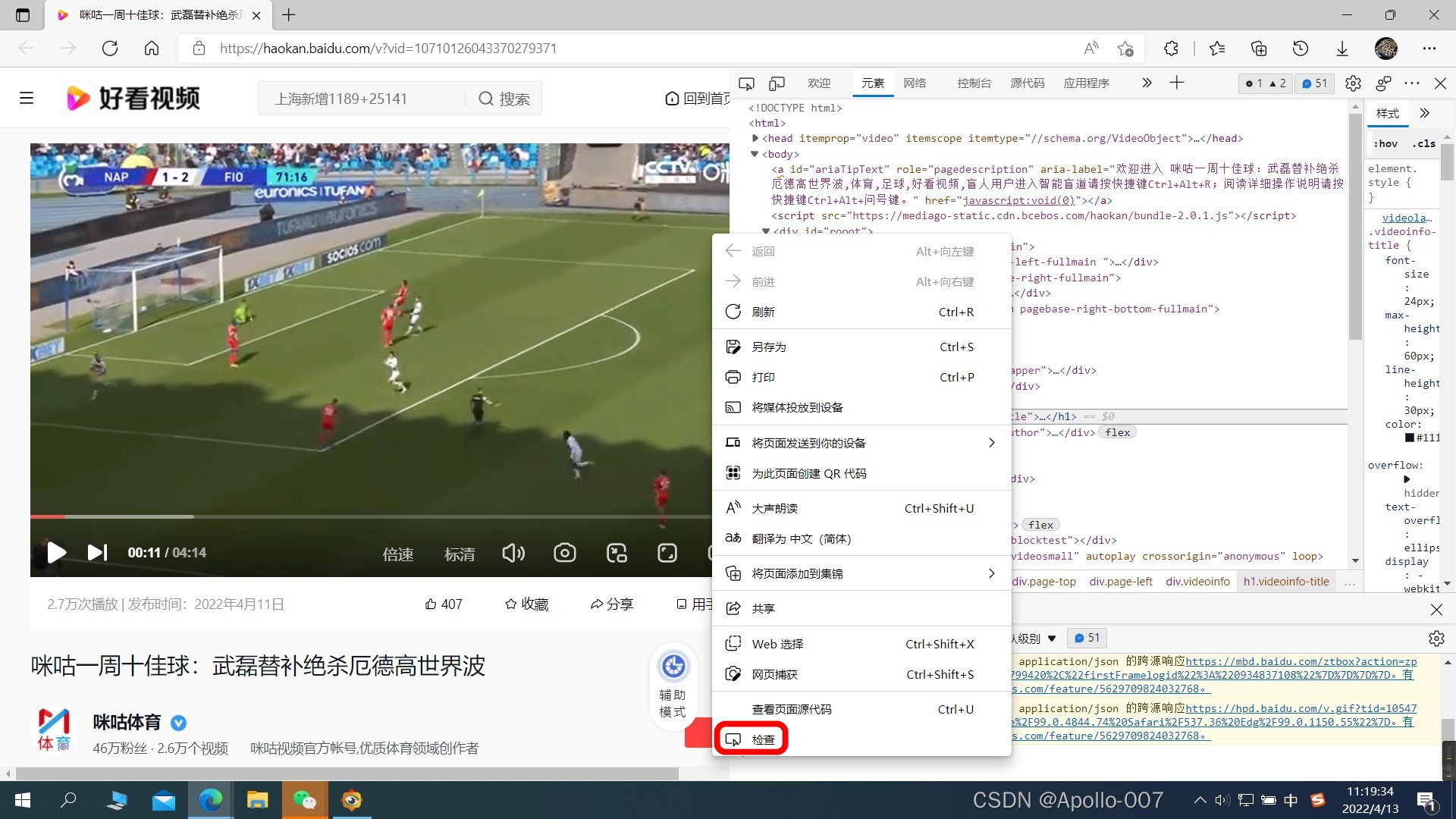Play the video
The height and width of the screenshot is (819, 1456).
[x=56, y=553]
